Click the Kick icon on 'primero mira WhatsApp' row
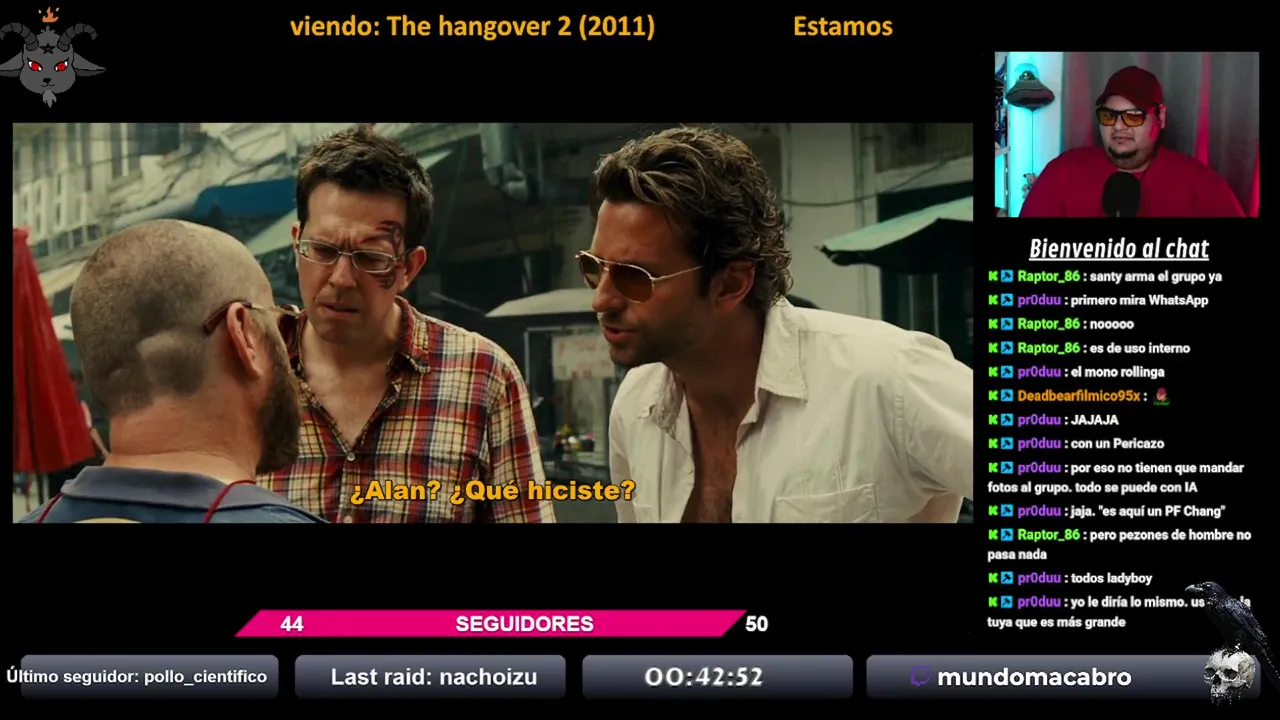Image resolution: width=1280 pixels, height=720 pixels. [x=993, y=300]
